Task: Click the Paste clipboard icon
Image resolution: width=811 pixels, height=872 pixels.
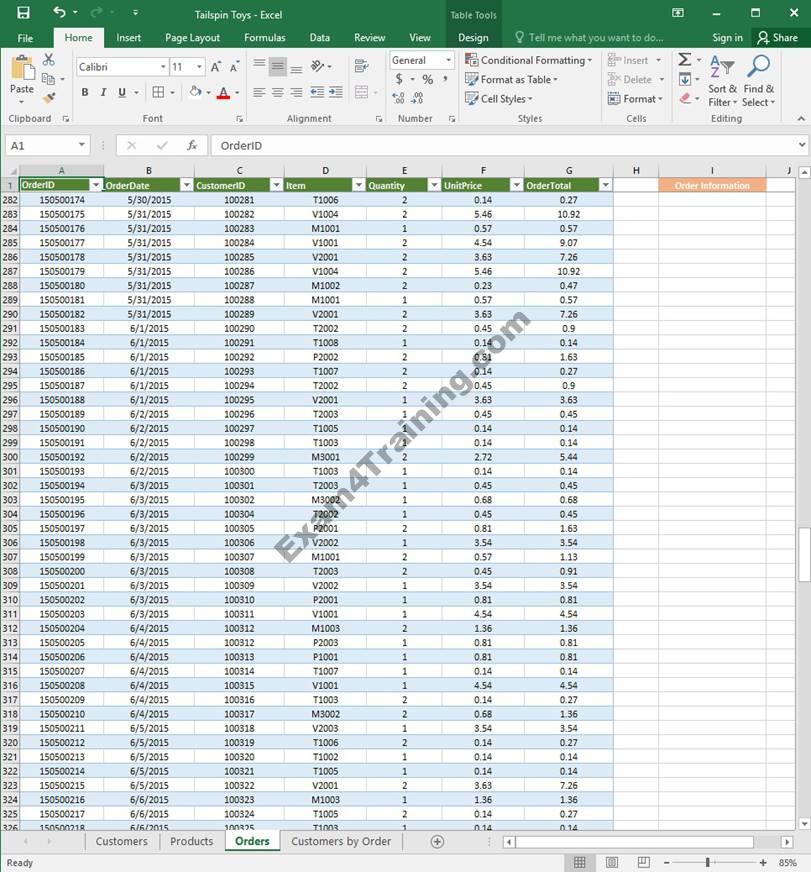Action: pos(21,75)
